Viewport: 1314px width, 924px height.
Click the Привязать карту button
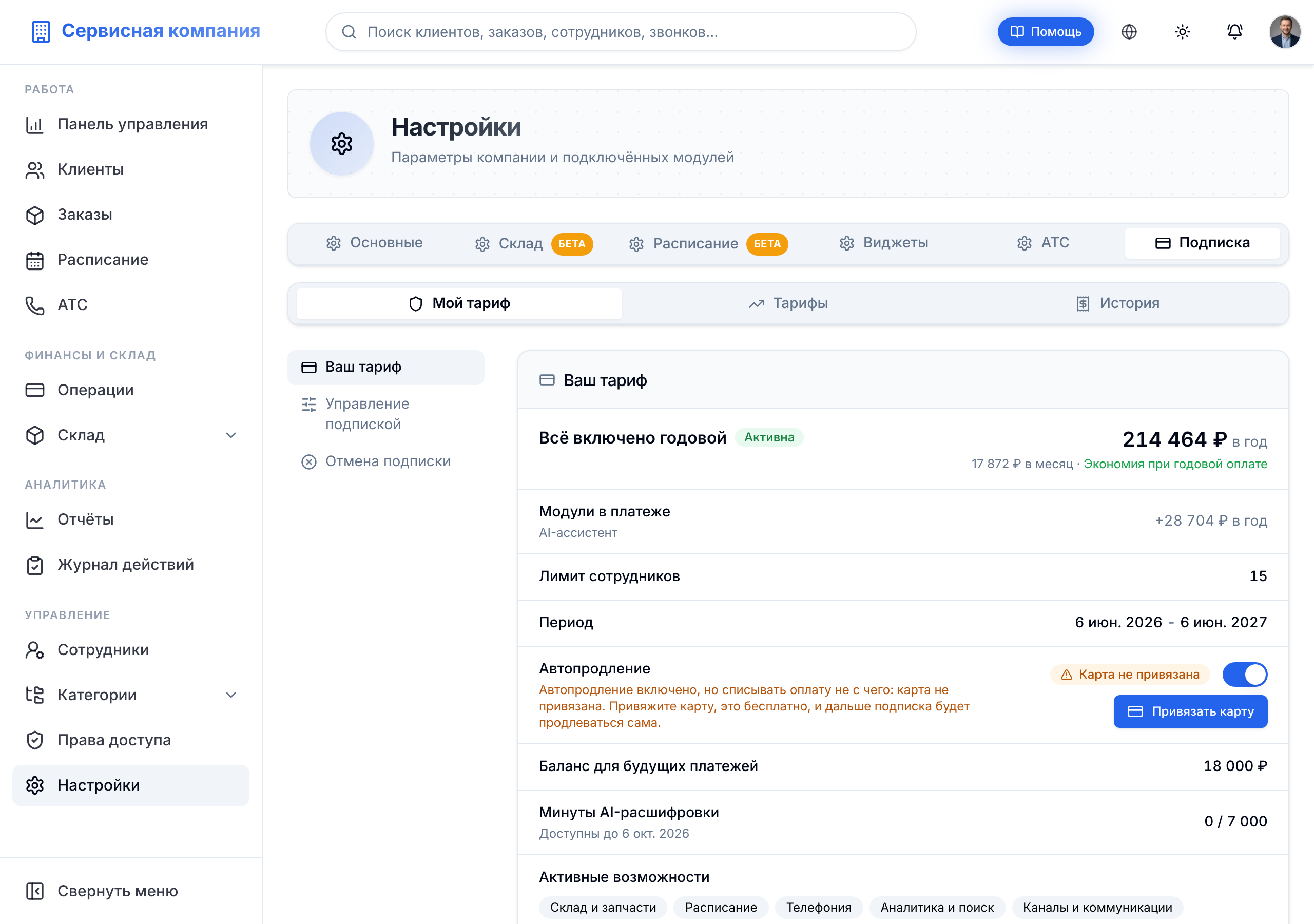(x=1190, y=711)
